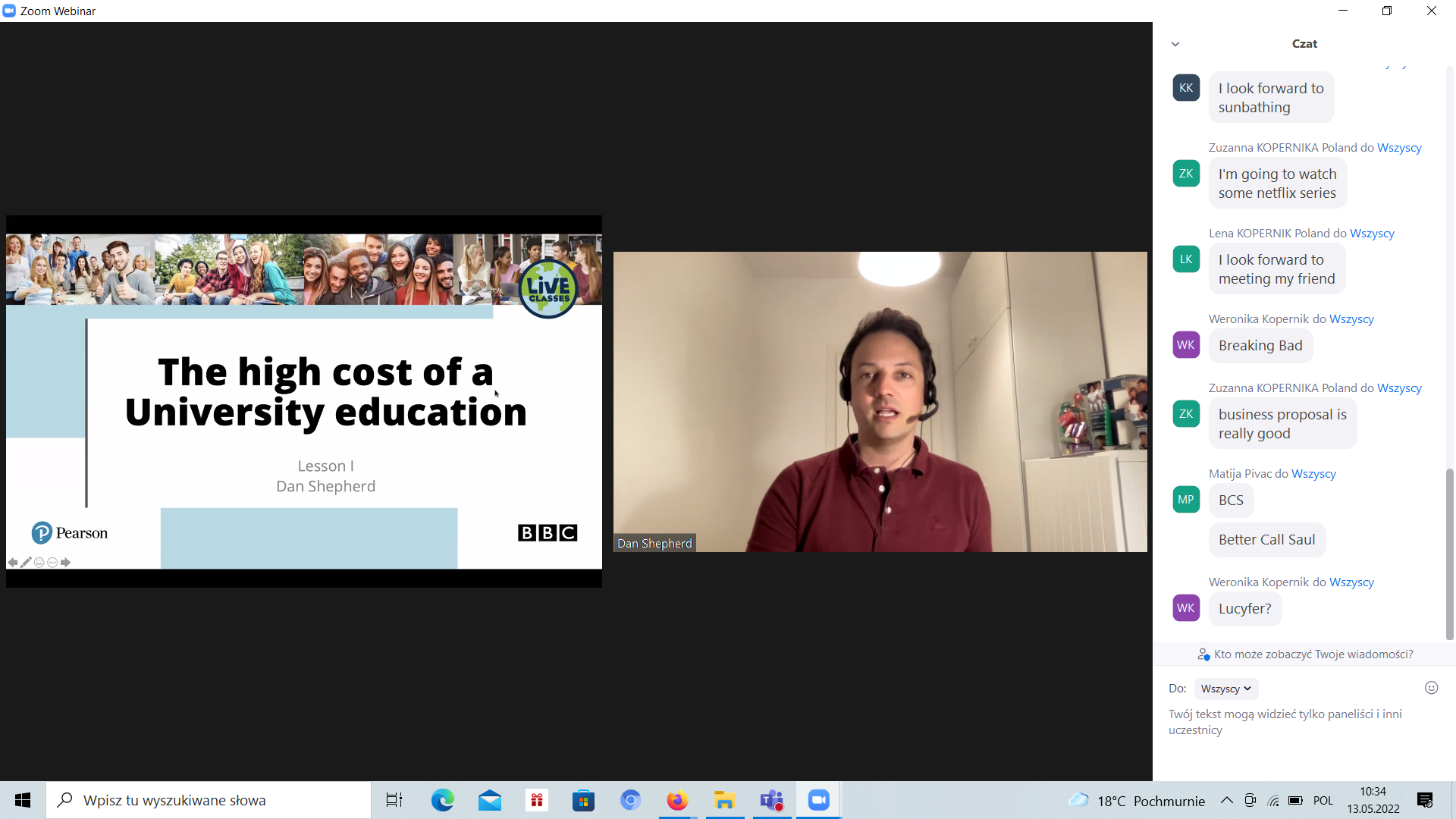This screenshot has width=1456, height=819.
Task: Click slide next arrow icon
Action: [65, 562]
